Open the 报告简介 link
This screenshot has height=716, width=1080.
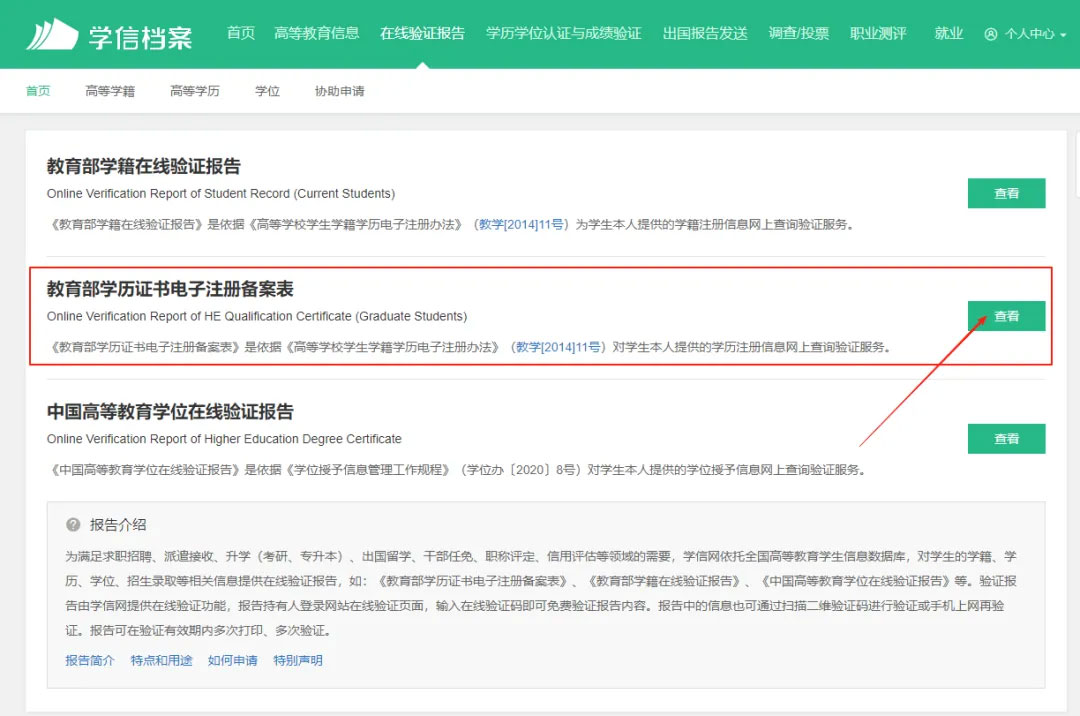[90, 660]
